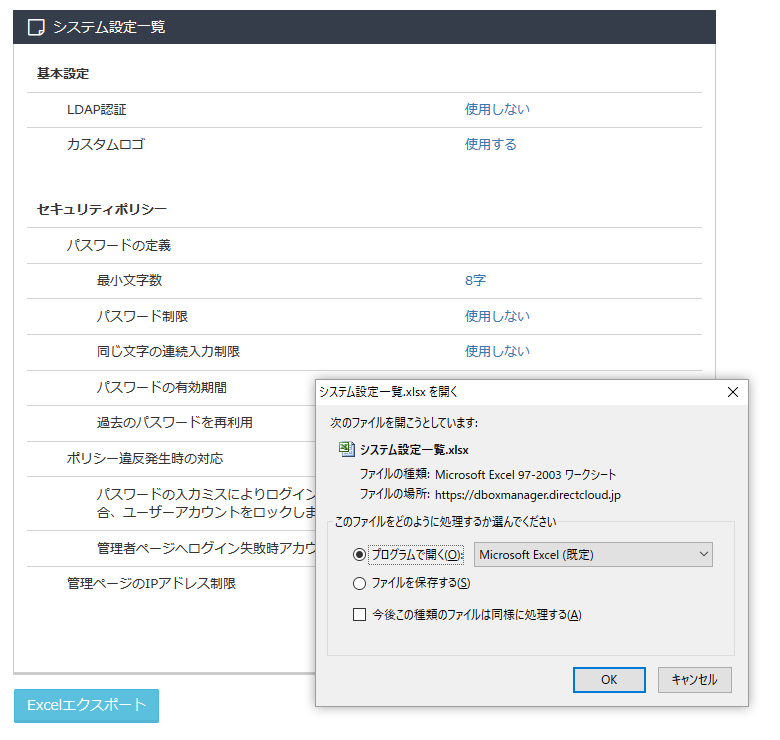Viewport: 780px width, 740px height.
Task: Select the 'ファイルを保存する' radio option
Action: coord(359,583)
